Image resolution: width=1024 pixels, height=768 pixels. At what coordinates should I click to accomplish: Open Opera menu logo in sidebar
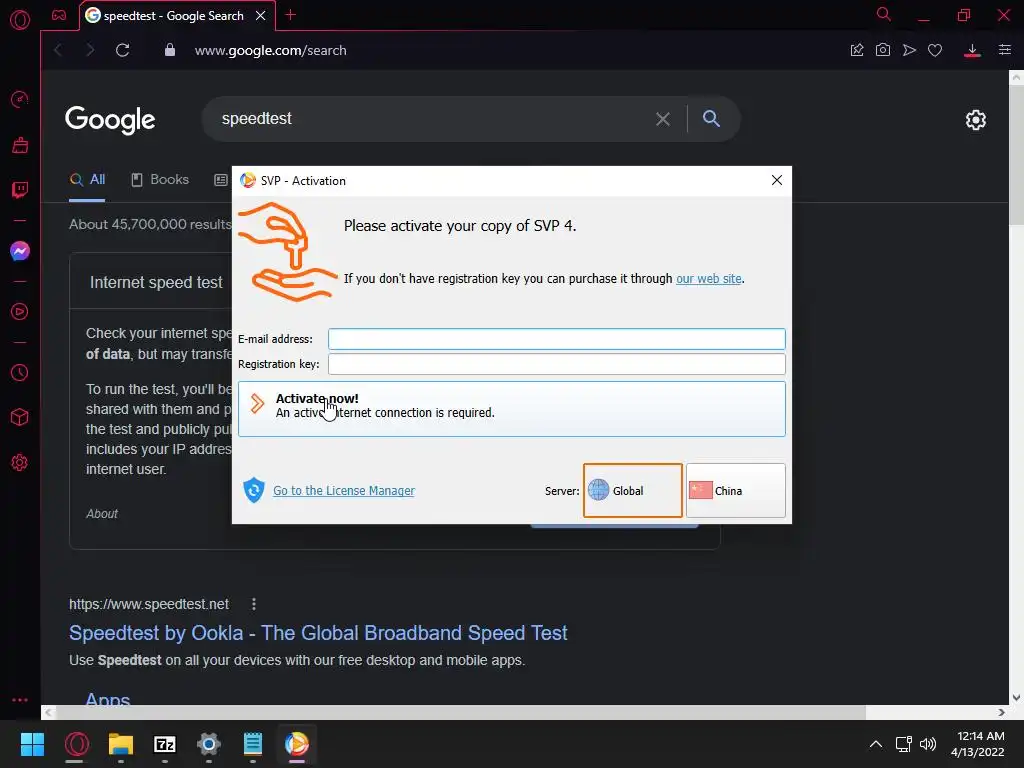point(20,20)
